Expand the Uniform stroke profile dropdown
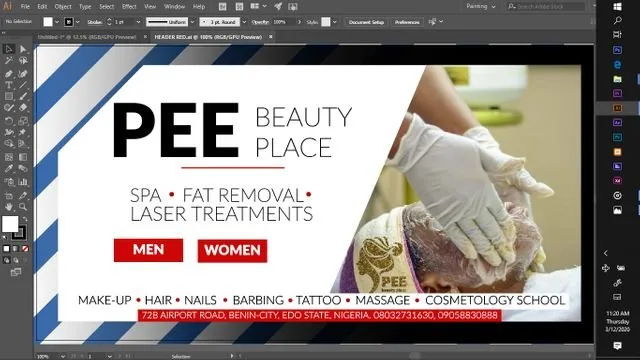Screen dimensions: 640x360 [x=192, y=22]
